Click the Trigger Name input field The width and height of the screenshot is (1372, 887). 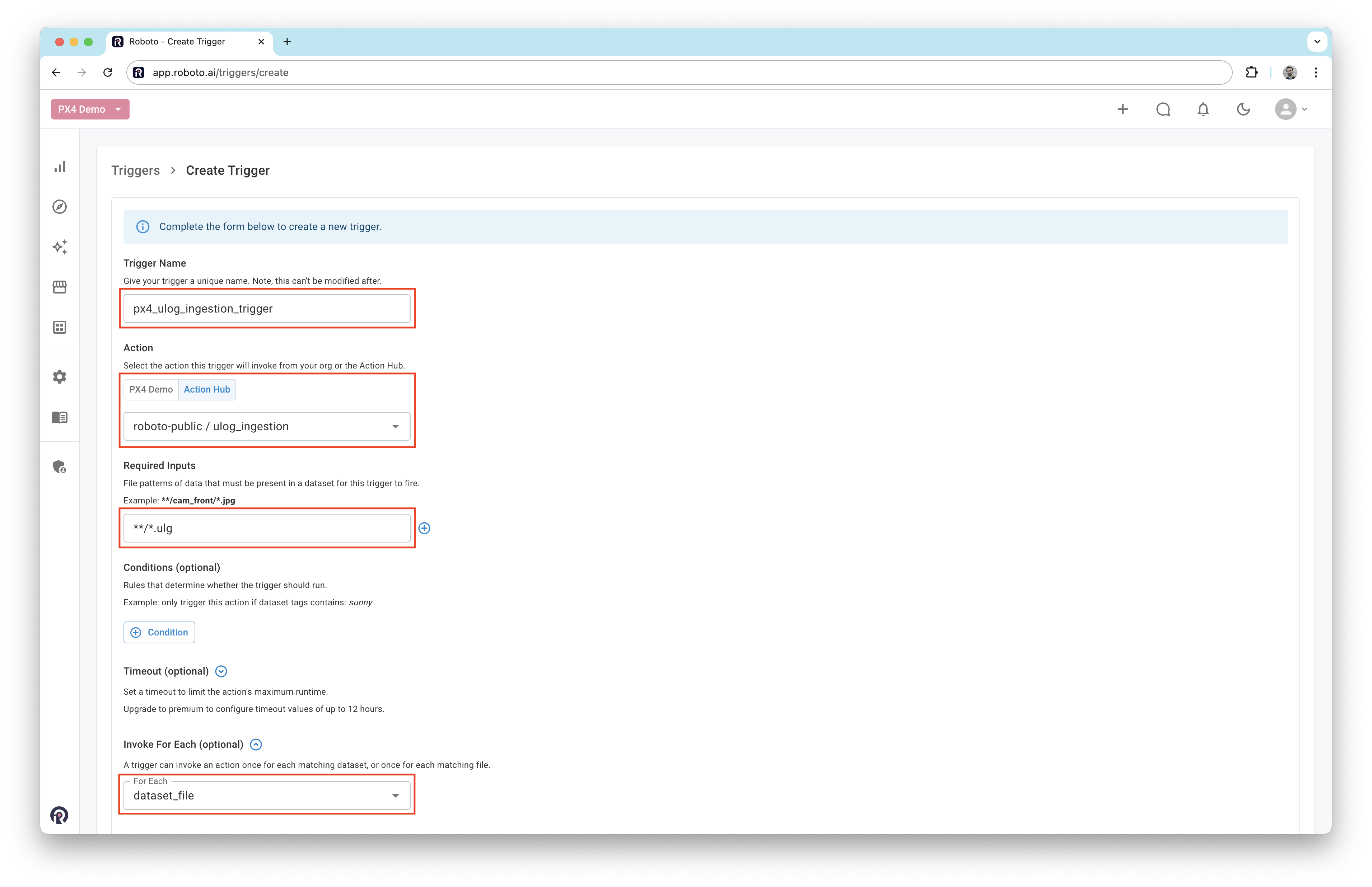(267, 309)
